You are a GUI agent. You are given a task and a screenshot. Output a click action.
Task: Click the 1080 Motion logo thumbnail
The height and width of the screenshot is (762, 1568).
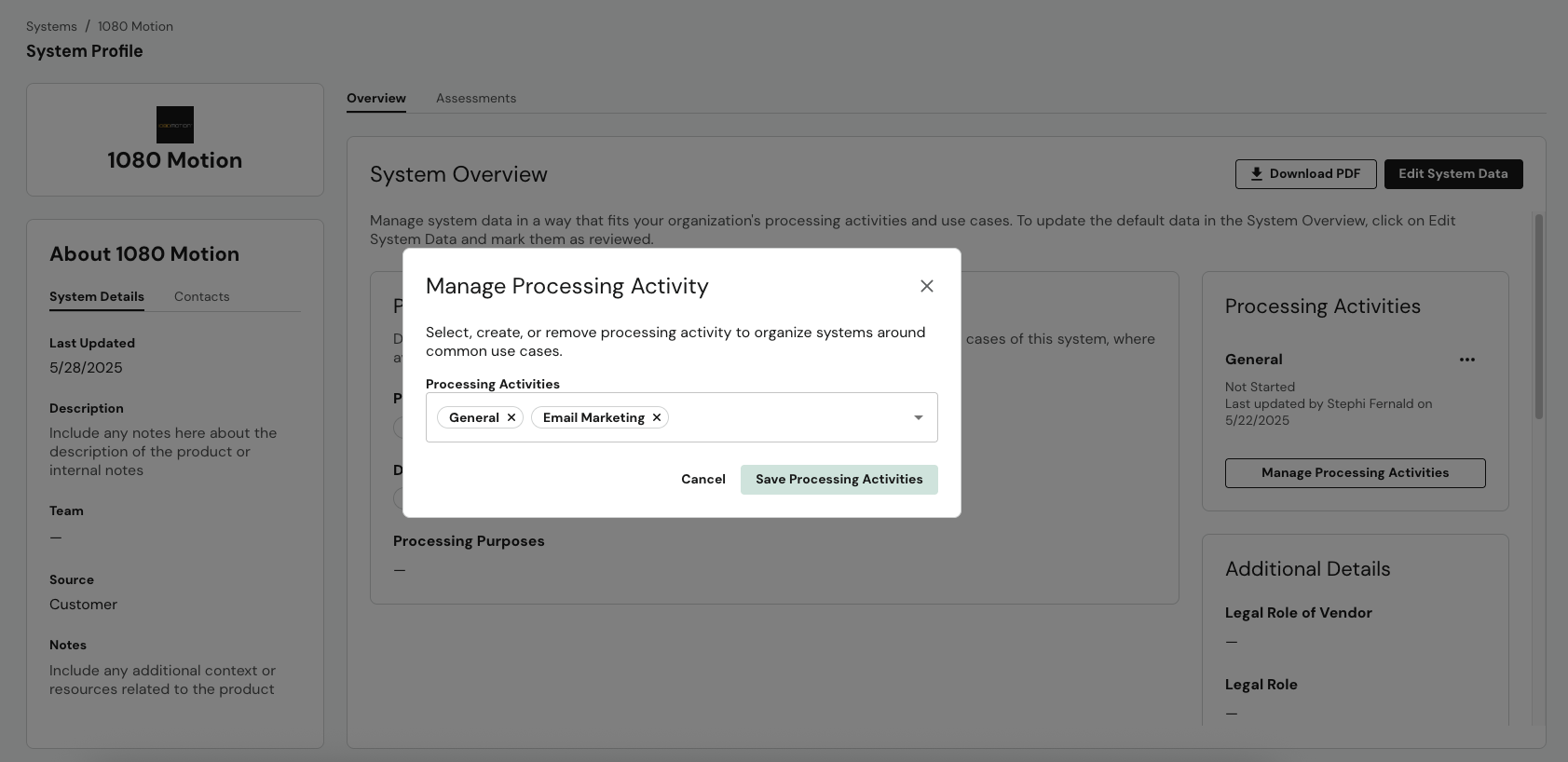coord(175,125)
